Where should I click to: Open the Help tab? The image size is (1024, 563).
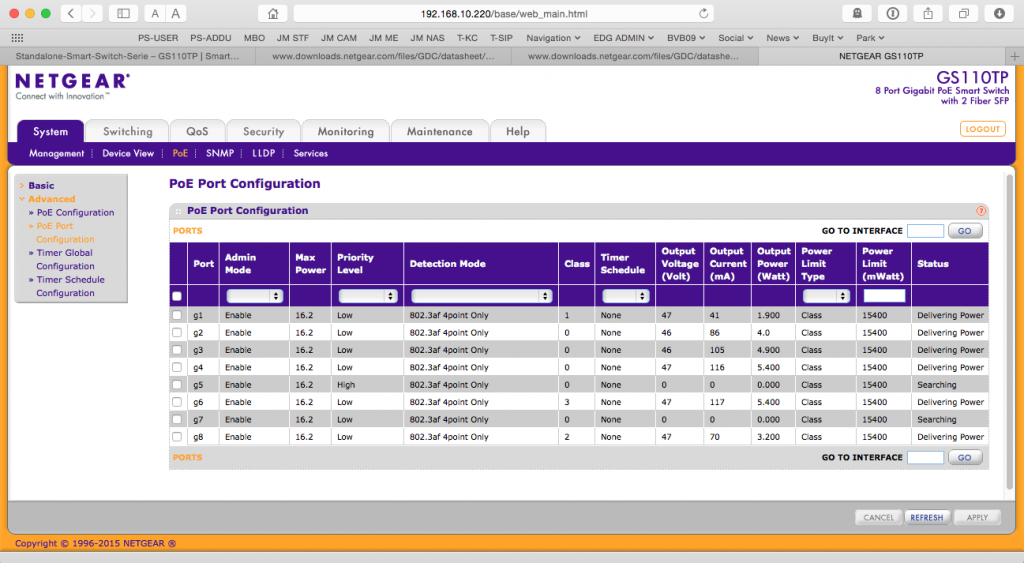(x=518, y=131)
